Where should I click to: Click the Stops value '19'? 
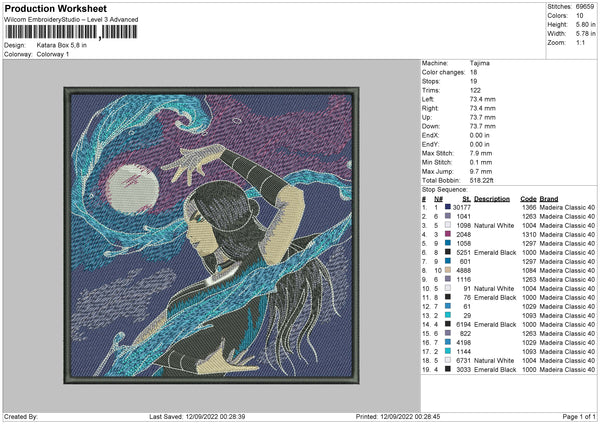[x=473, y=81]
